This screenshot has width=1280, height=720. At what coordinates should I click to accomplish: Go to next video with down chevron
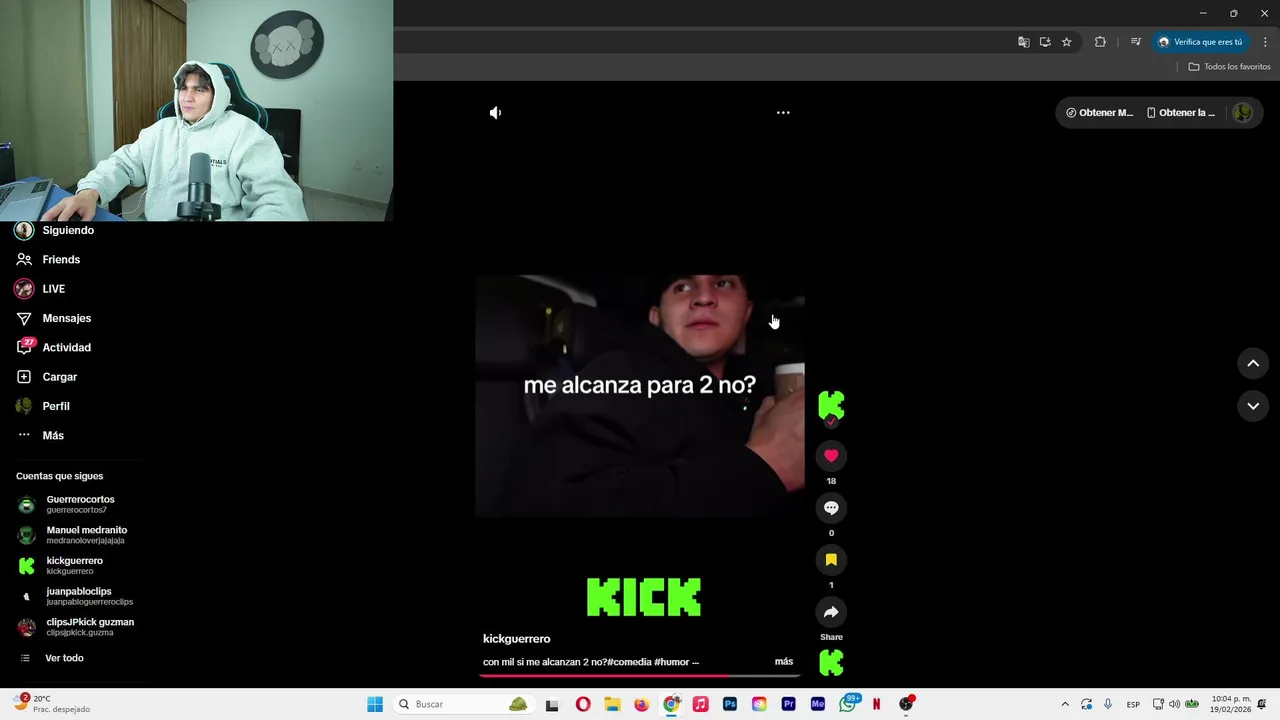coord(1253,406)
